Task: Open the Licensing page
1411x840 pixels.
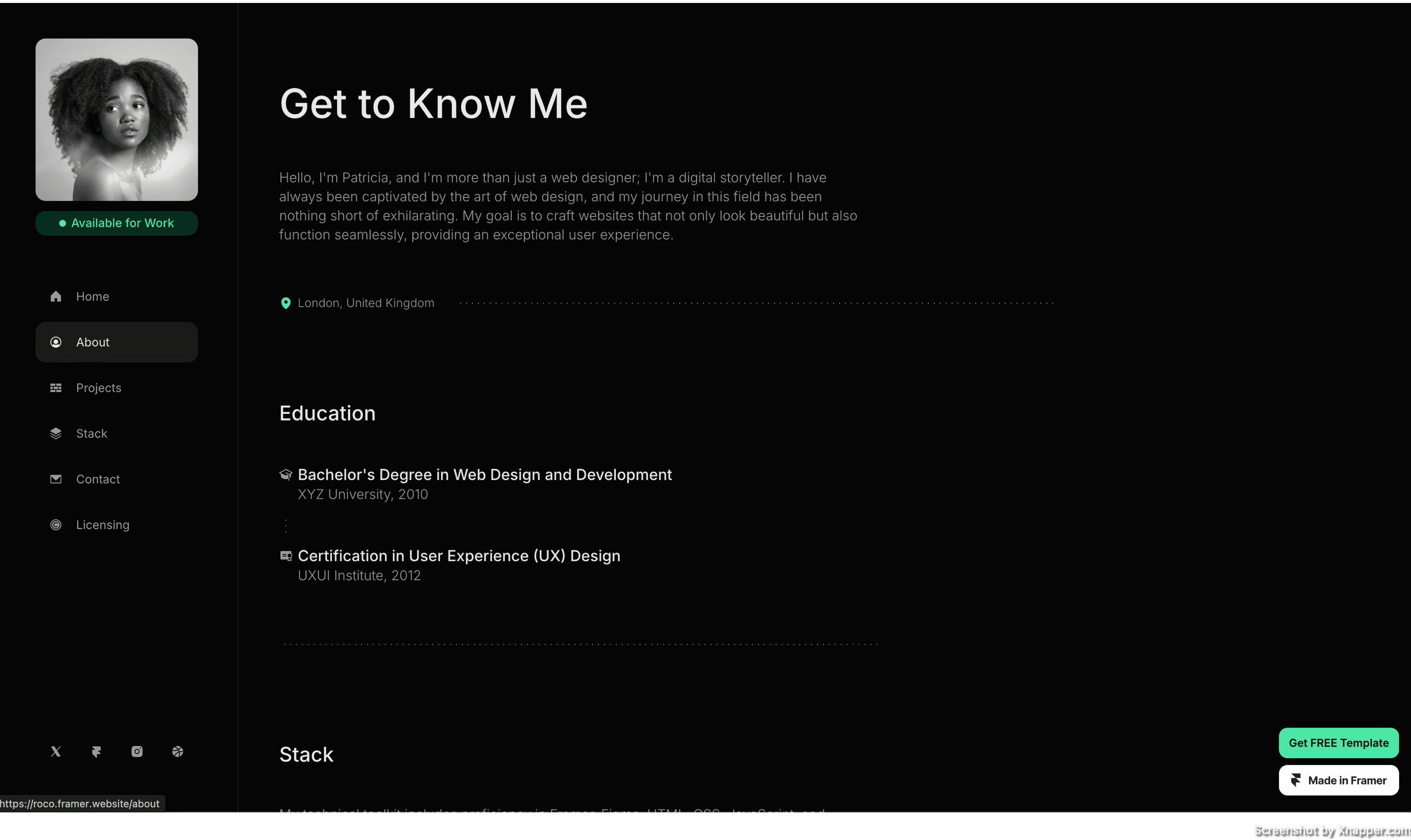Action: 103,525
